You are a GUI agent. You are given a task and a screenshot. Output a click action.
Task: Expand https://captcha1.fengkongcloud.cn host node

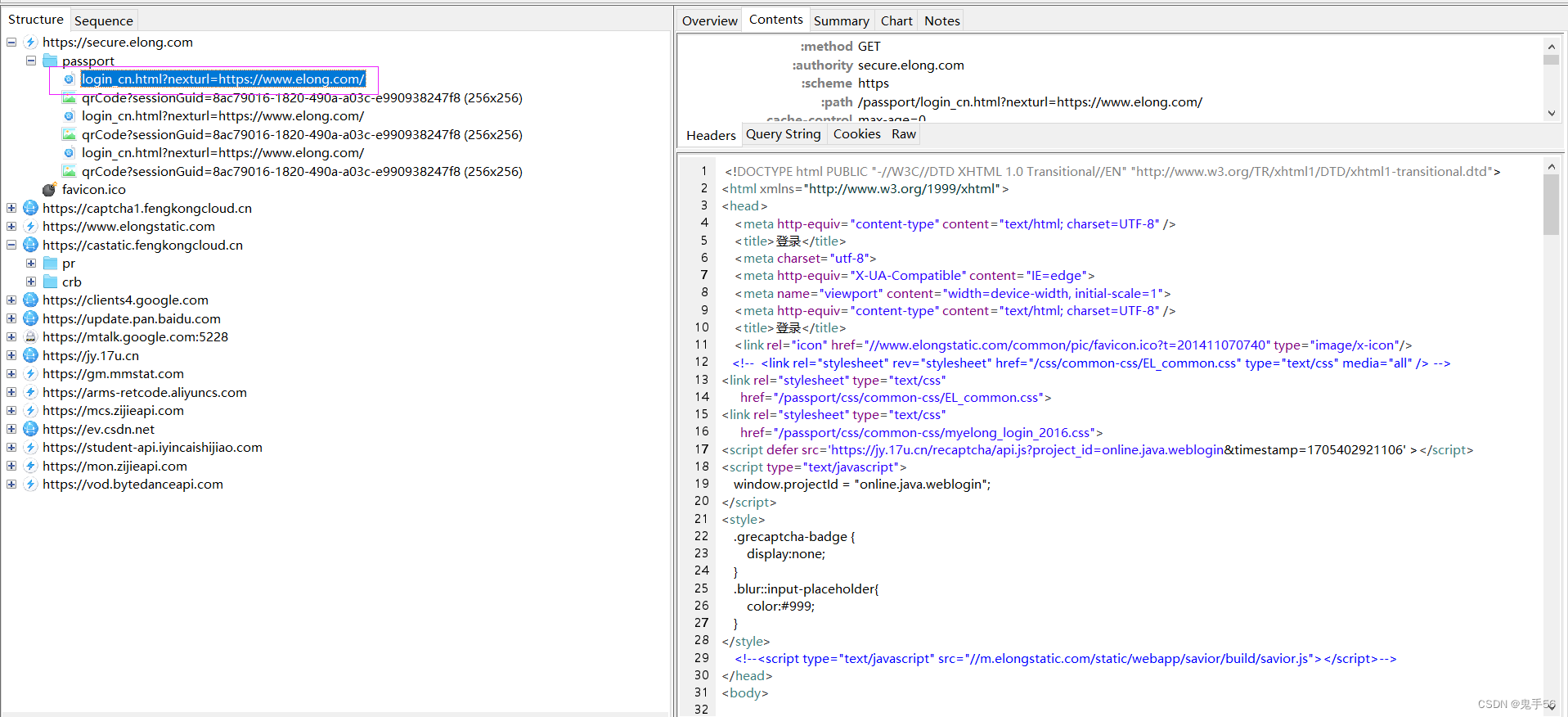11,208
